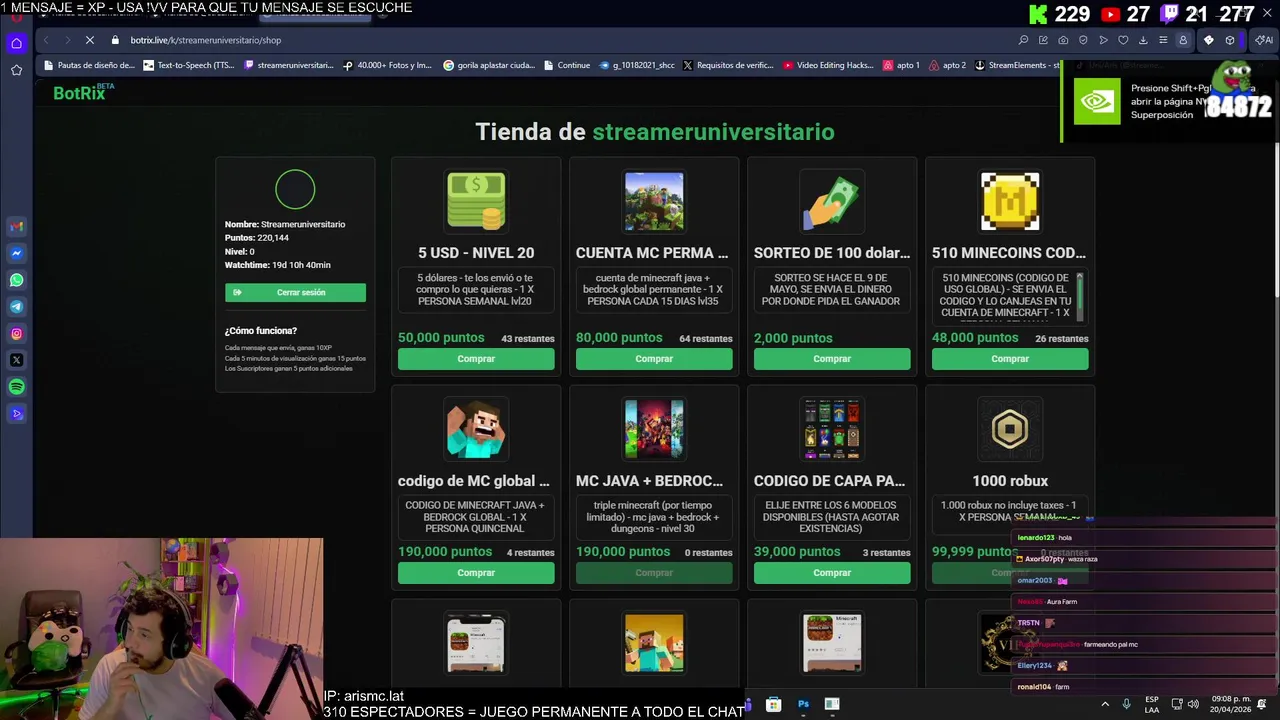This screenshot has width=1280, height=720.
Task: Click the SORTEO hand-with-cash thumbnail
Action: (832, 201)
